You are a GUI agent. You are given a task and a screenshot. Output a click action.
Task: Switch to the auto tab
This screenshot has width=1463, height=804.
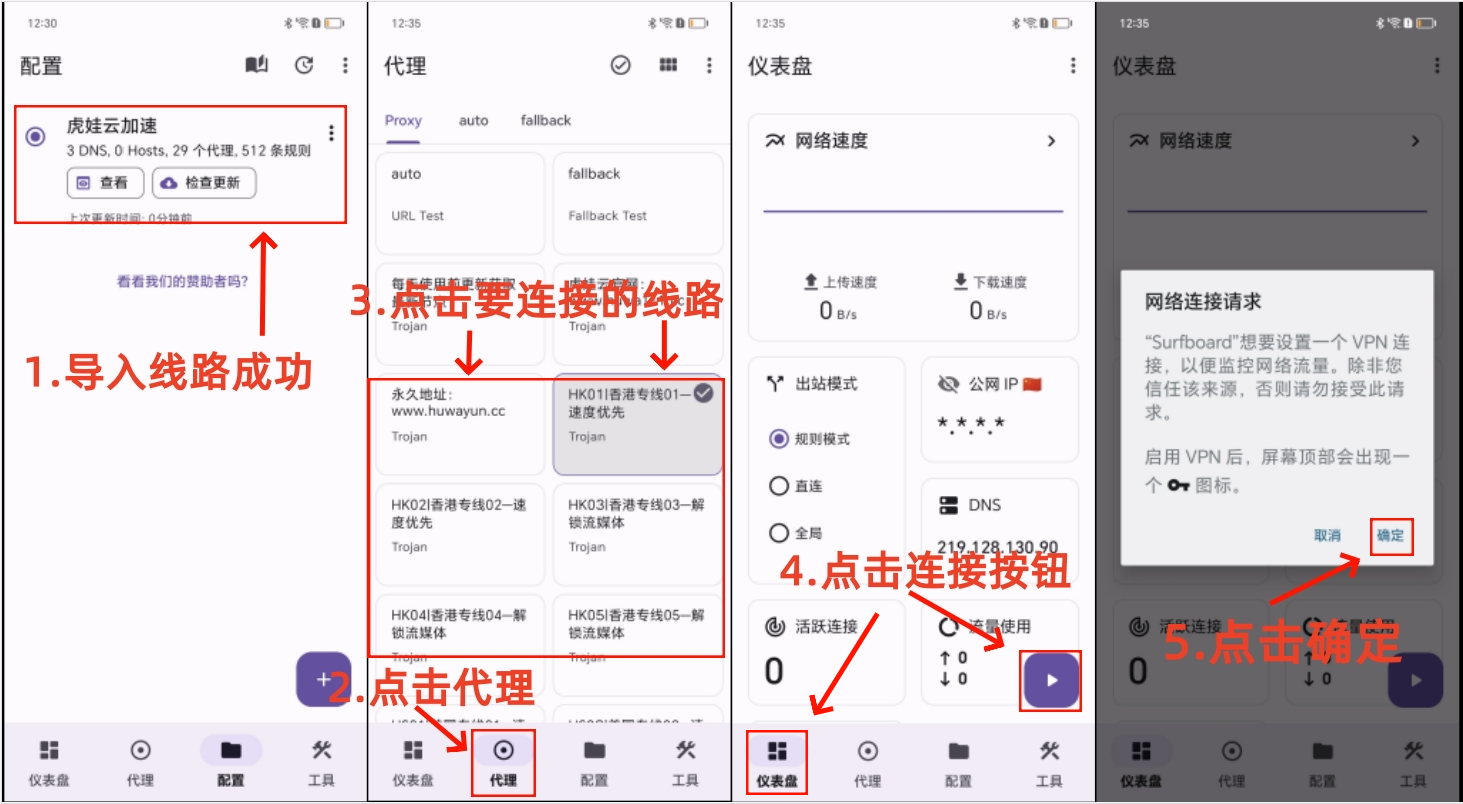(x=473, y=121)
